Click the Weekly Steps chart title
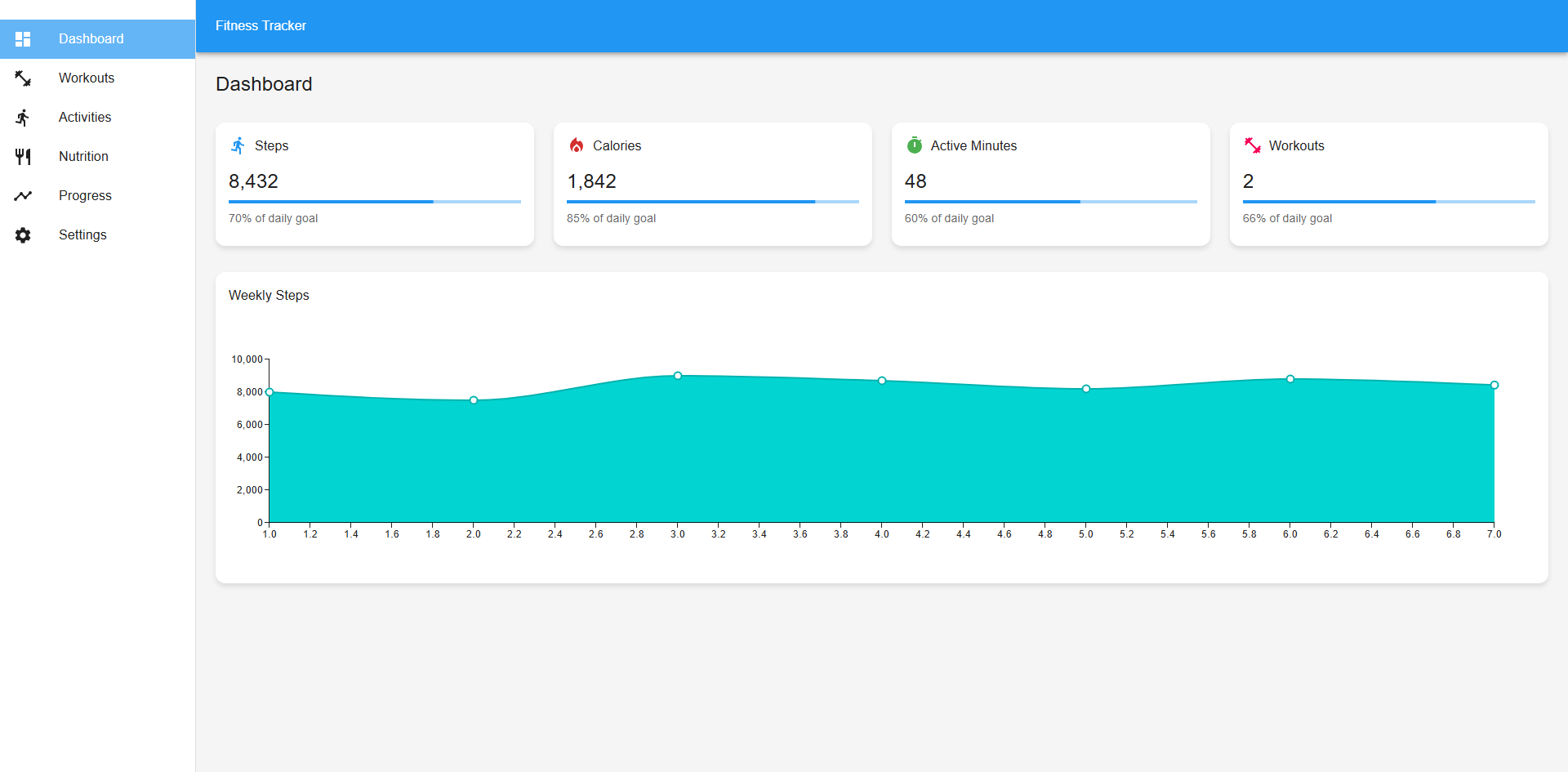Viewport: 1568px width, 772px height. 269,296
